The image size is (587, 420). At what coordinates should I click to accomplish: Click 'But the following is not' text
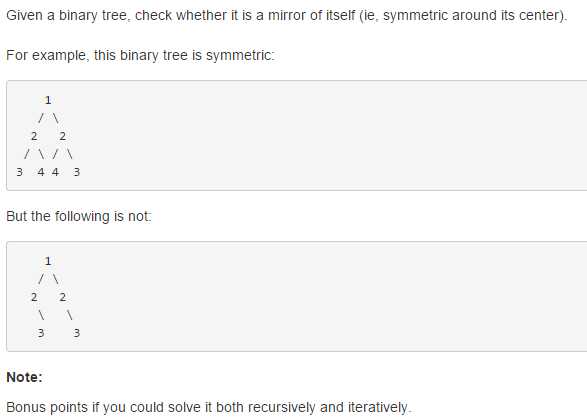[x=79, y=216]
